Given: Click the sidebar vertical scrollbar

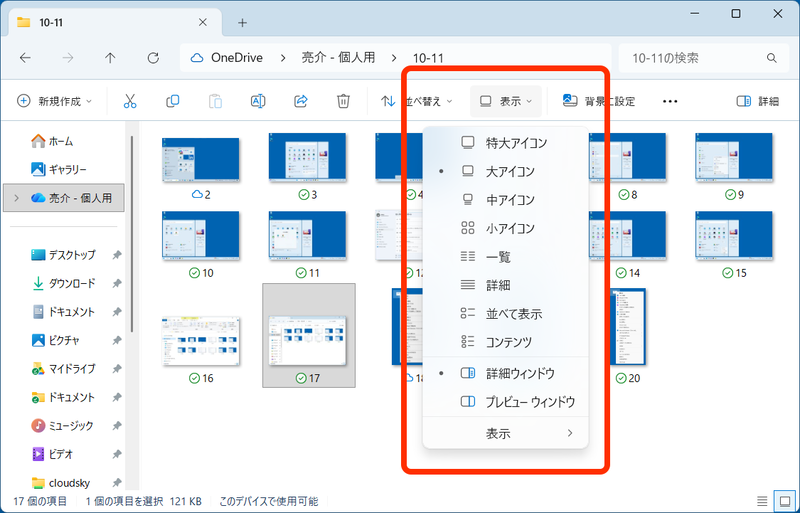Looking at the screenshot, I should (131, 235).
